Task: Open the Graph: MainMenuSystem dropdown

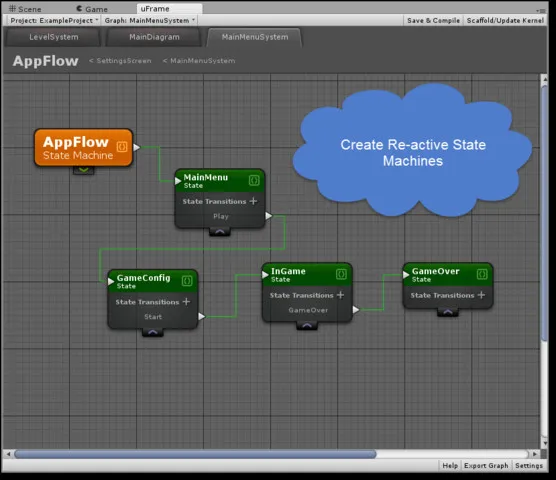Action: point(150,20)
